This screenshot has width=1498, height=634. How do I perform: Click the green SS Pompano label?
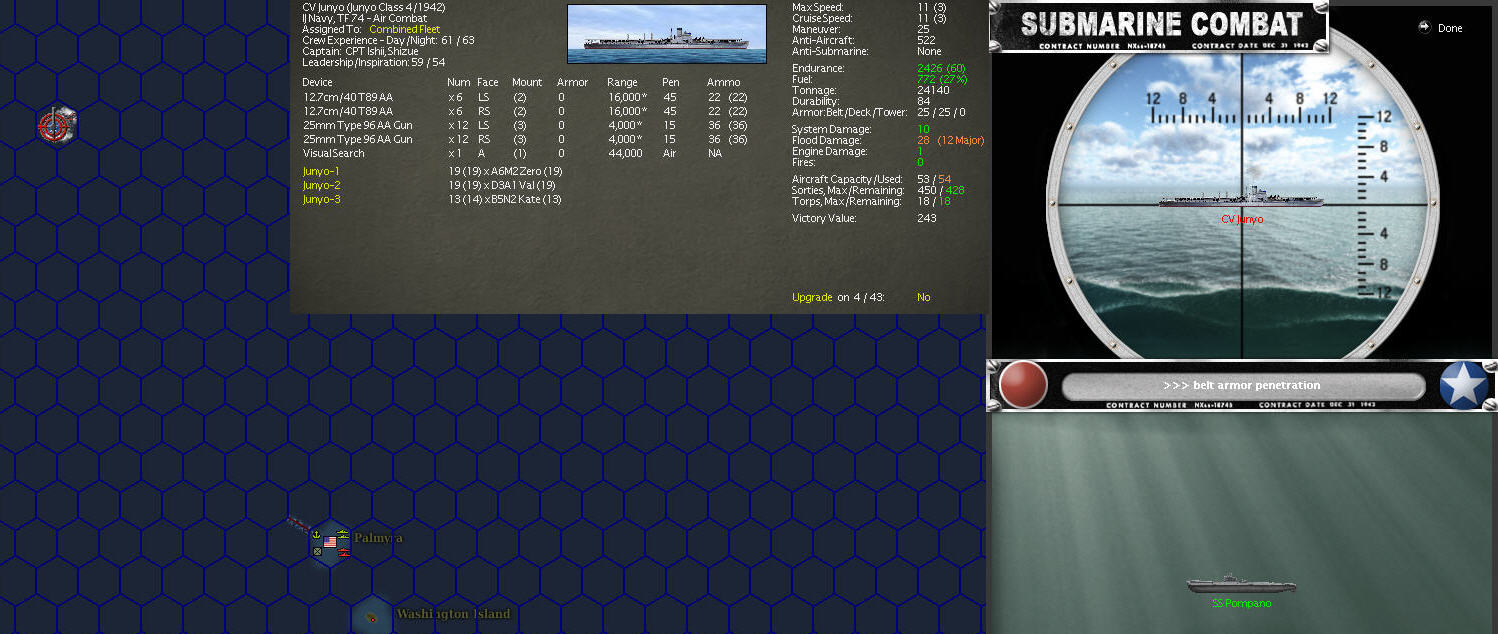(1241, 603)
